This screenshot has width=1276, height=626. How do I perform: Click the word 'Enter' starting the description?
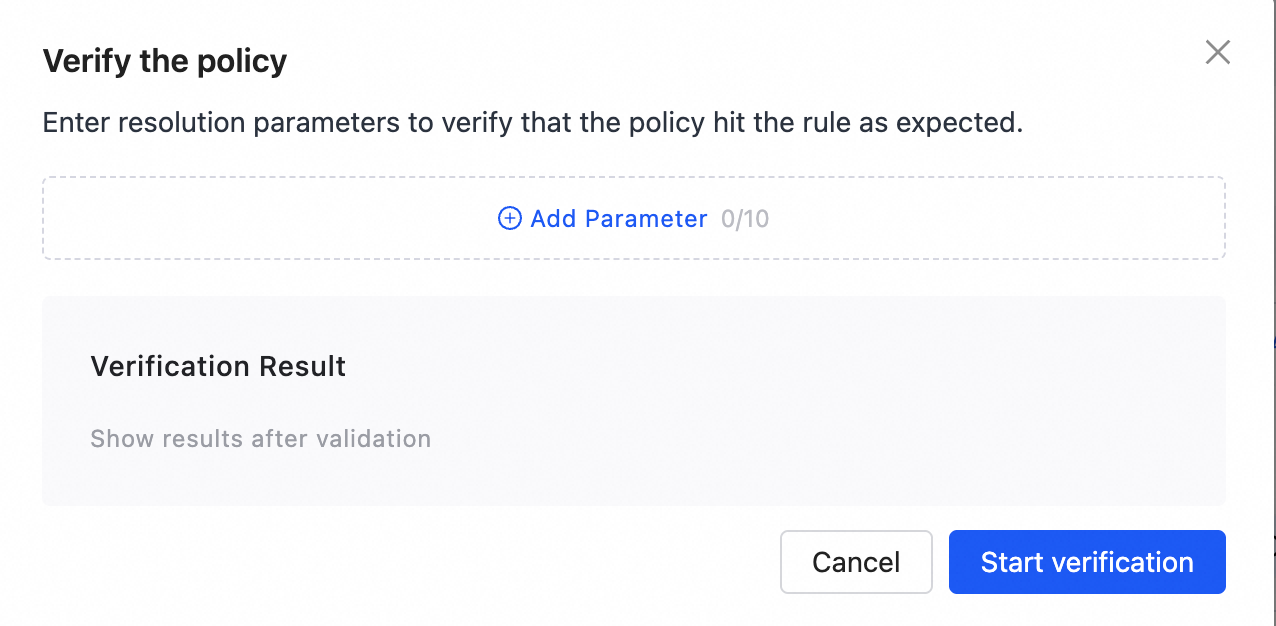(x=76, y=123)
